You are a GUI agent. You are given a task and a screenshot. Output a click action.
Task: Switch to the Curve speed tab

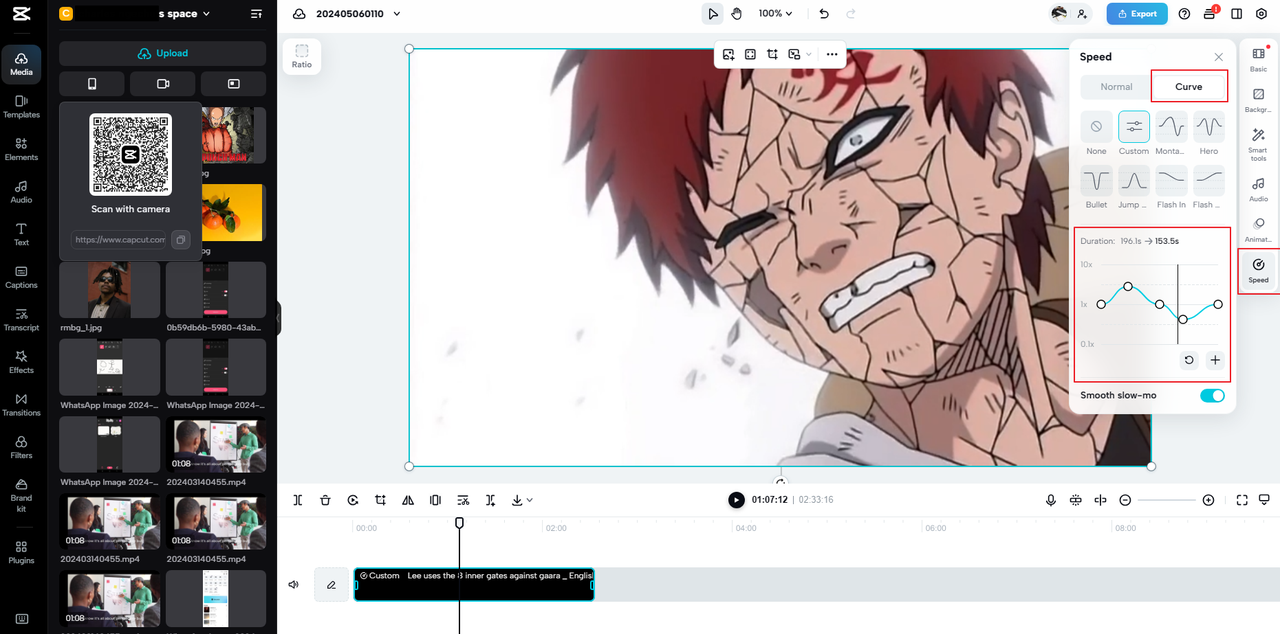tap(1188, 87)
